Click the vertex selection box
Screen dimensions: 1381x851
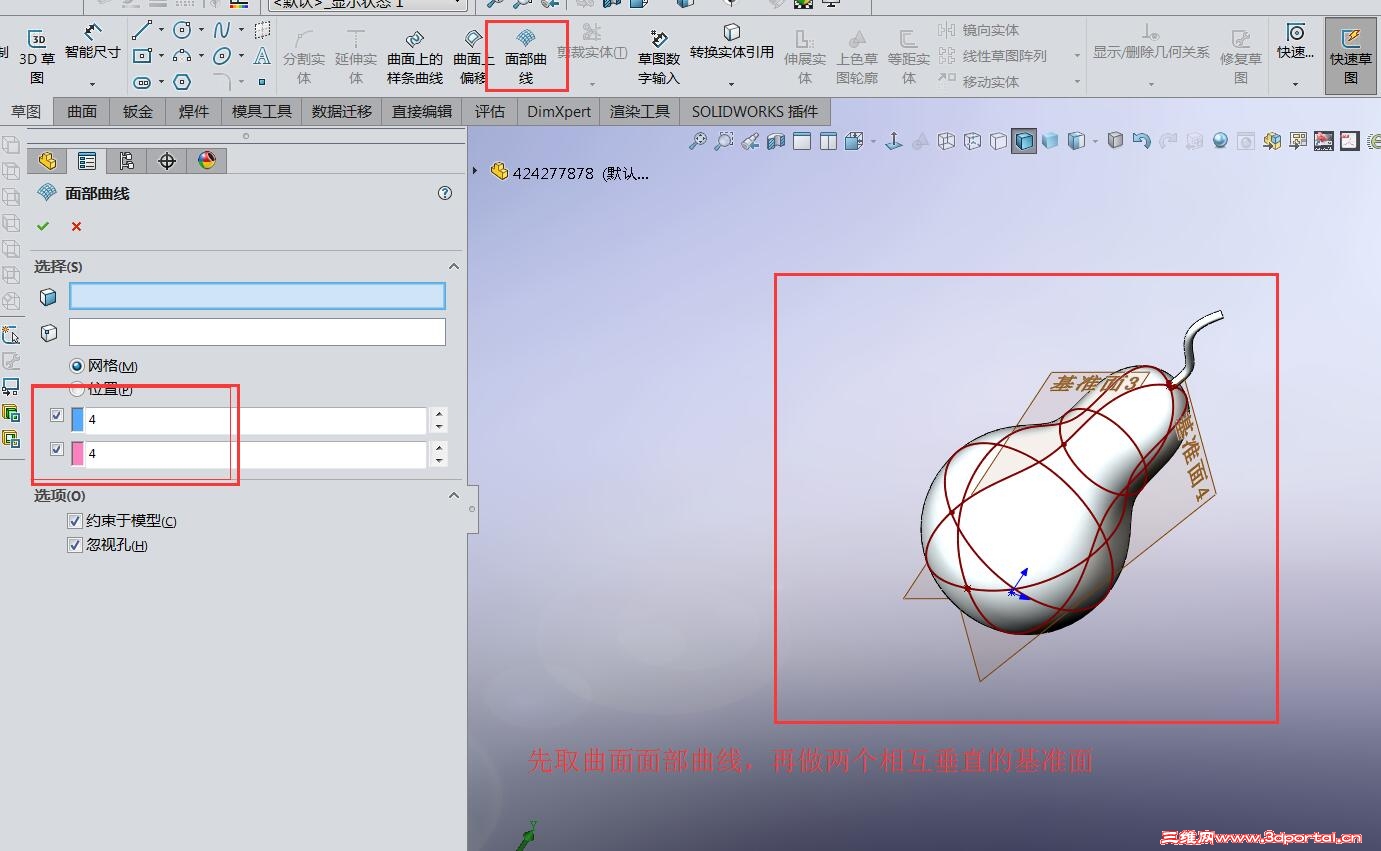click(257, 332)
